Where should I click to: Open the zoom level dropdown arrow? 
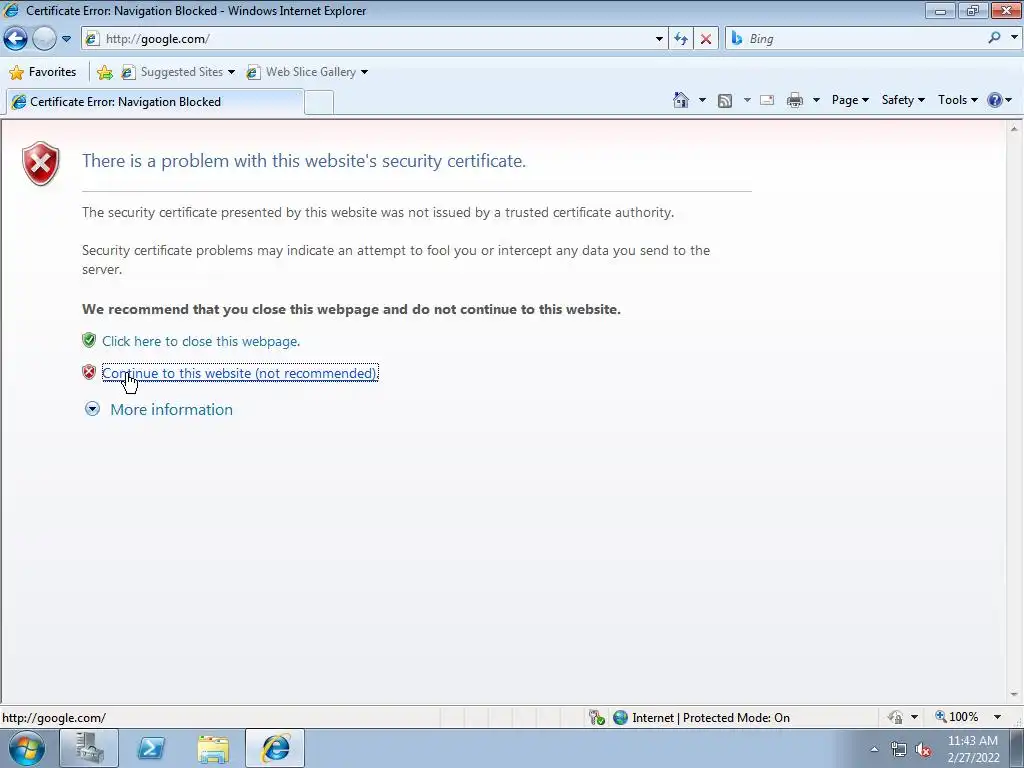997,717
